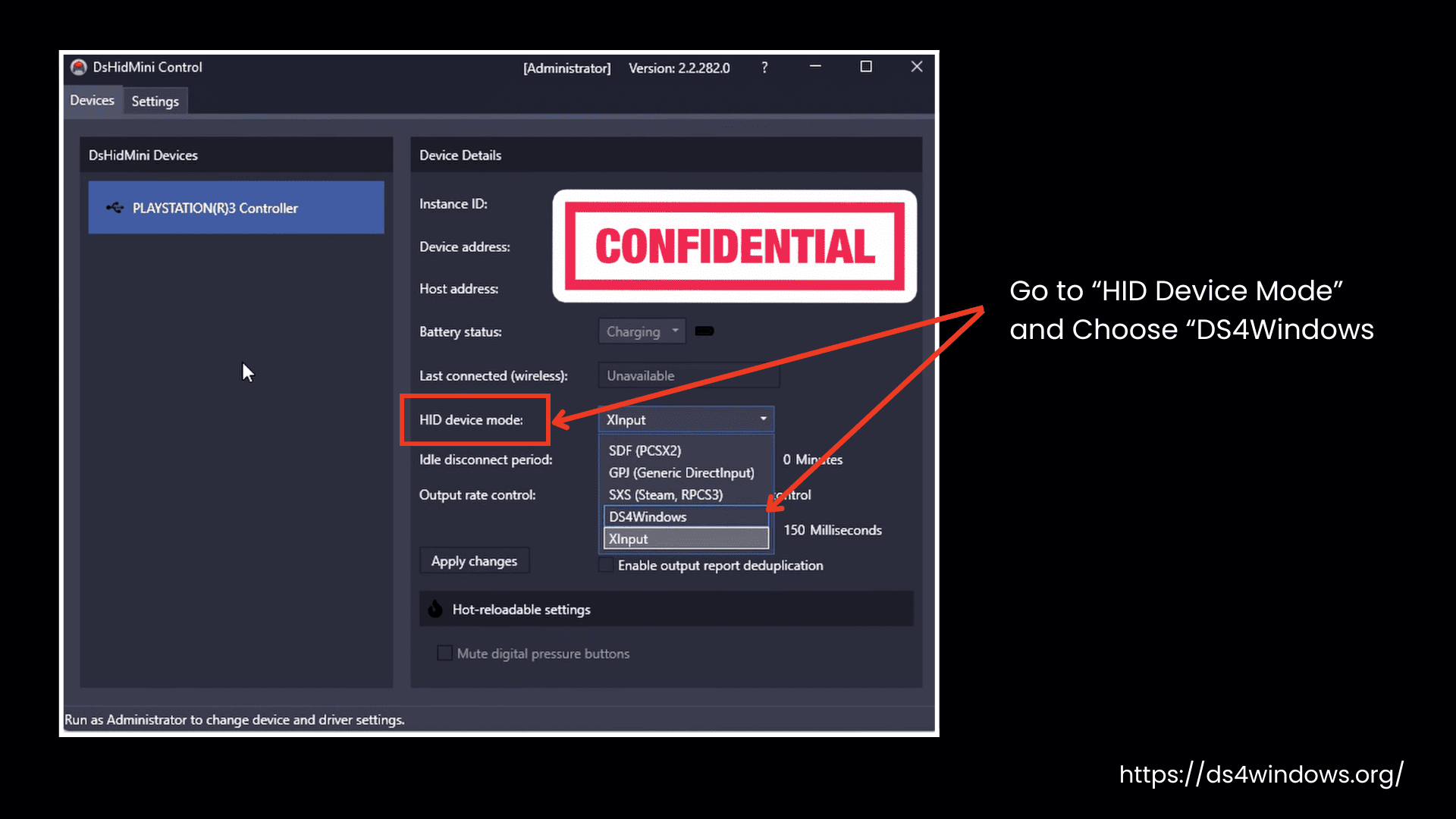The image size is (1456, 819).
Task: Toggle Mute digital pressure buttons checkbox
Action: point(445,653)
